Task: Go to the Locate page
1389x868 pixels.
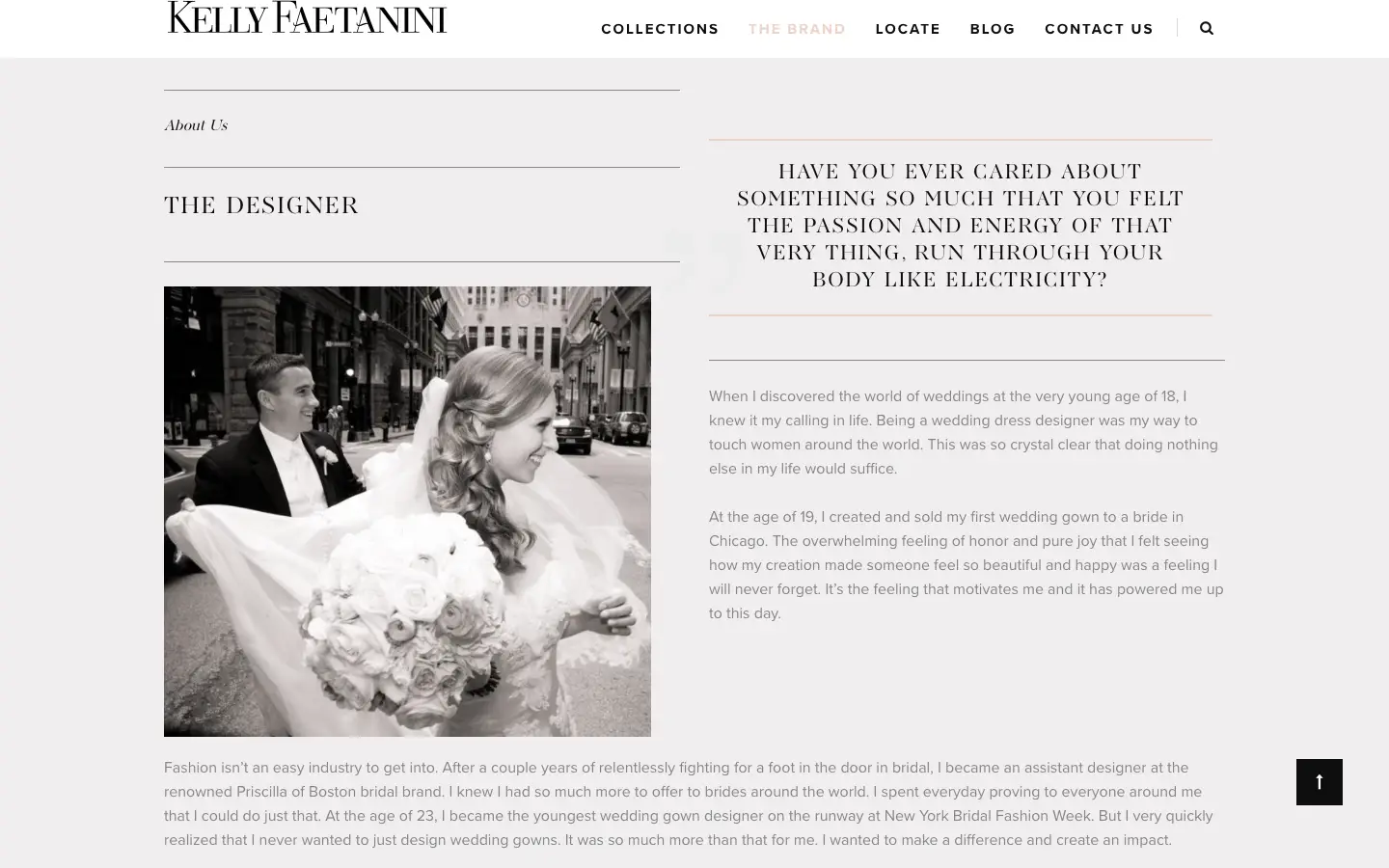Action: [908, 29]
